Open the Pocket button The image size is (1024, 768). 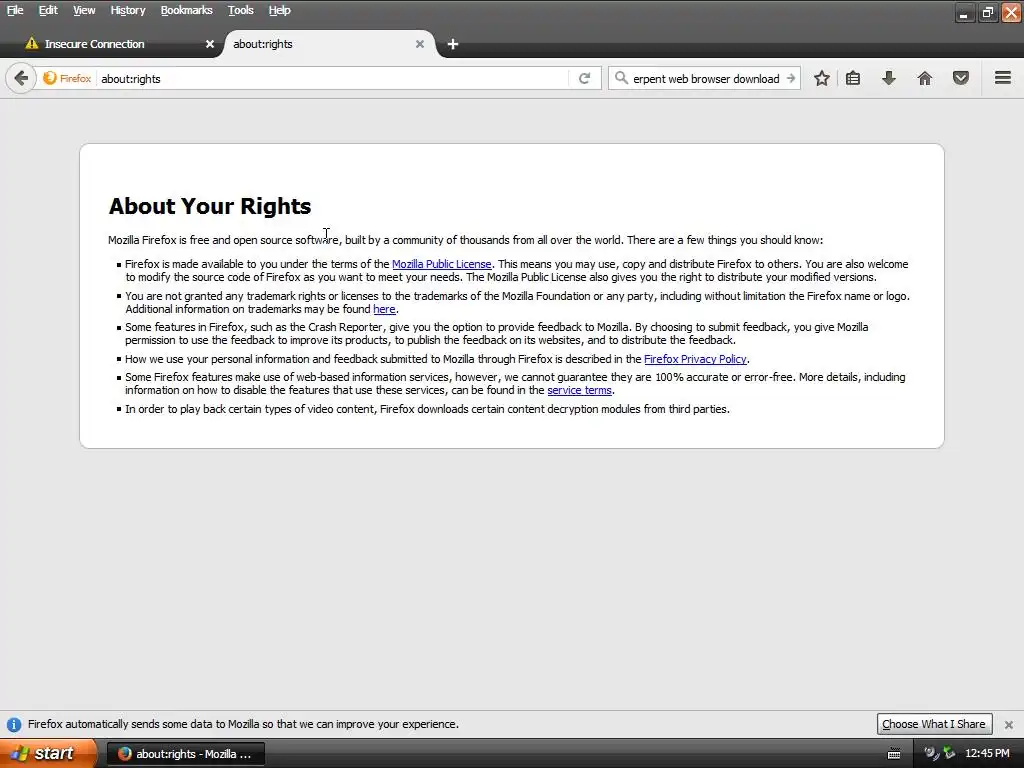[x=961, y=78]
